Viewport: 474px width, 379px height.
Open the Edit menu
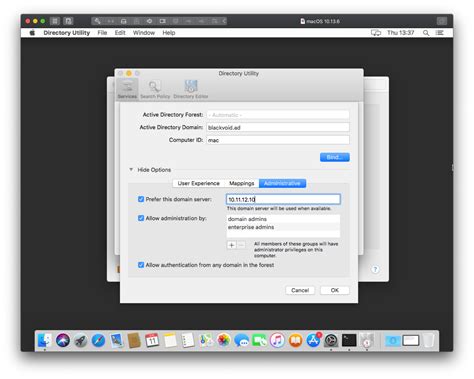pyautogui.click(x=120, y=33)
